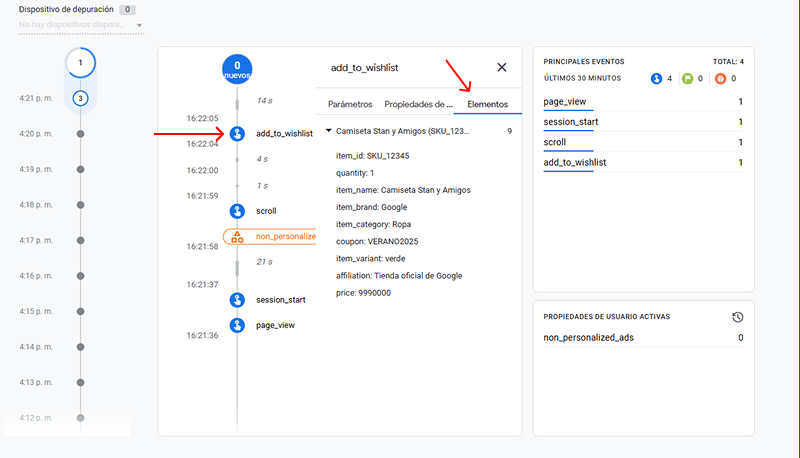The width and height of the screenshot is (800, 458).
Task: Click the green conversions flag icon
Action: [x=687, y=79]
